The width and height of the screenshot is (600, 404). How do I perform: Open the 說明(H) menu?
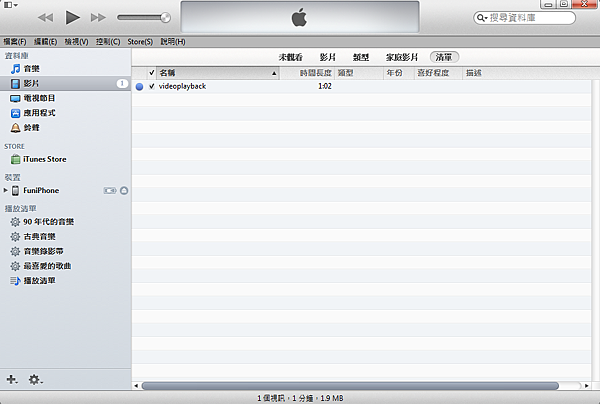click(173, 42)
